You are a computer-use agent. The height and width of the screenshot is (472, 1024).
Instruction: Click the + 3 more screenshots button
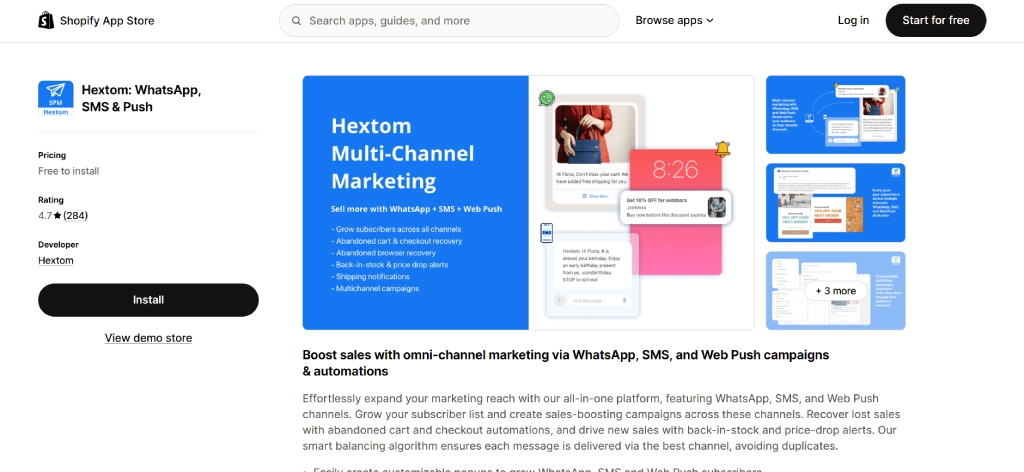pos(835,291)
